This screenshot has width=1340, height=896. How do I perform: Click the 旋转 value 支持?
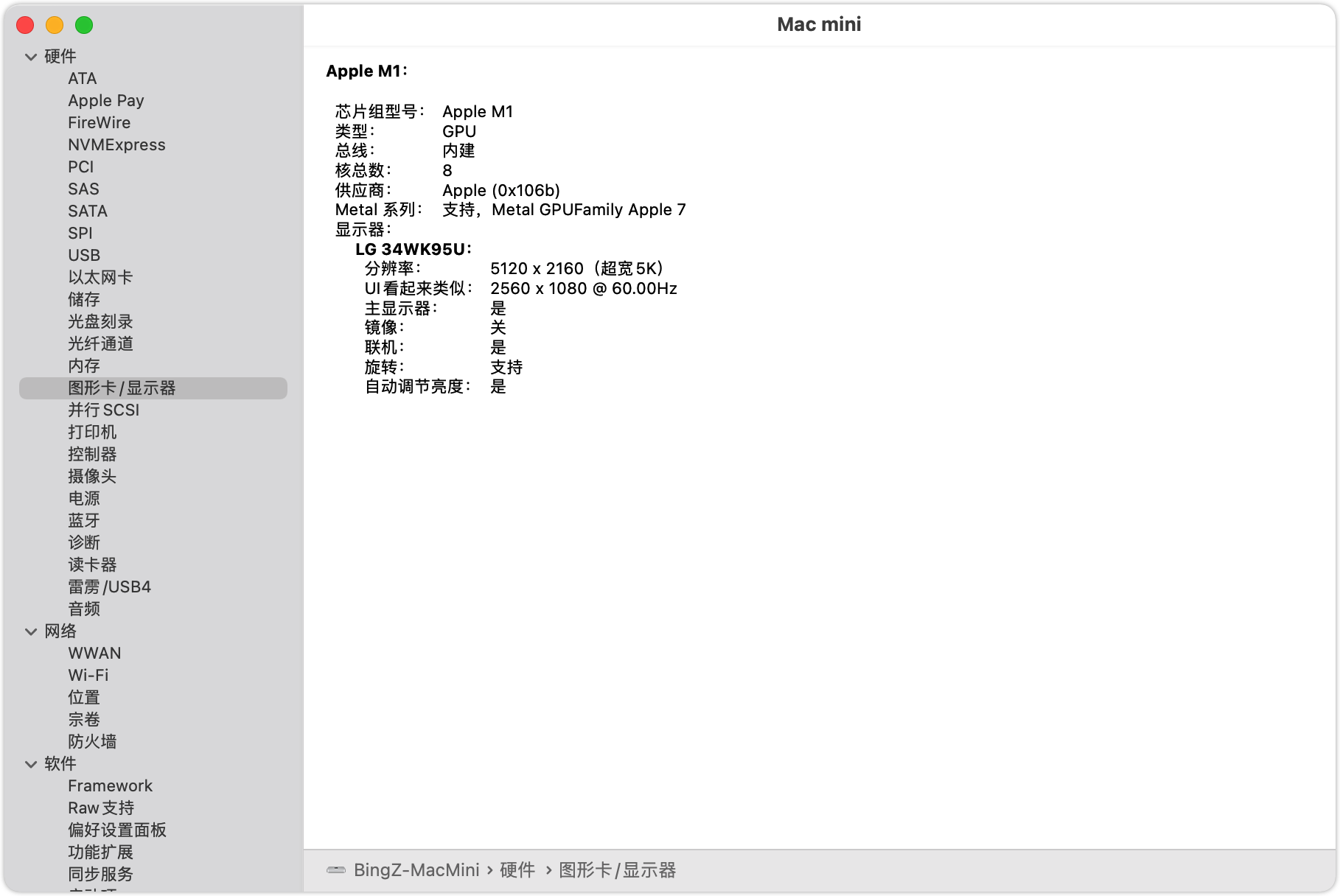(506, 367)
